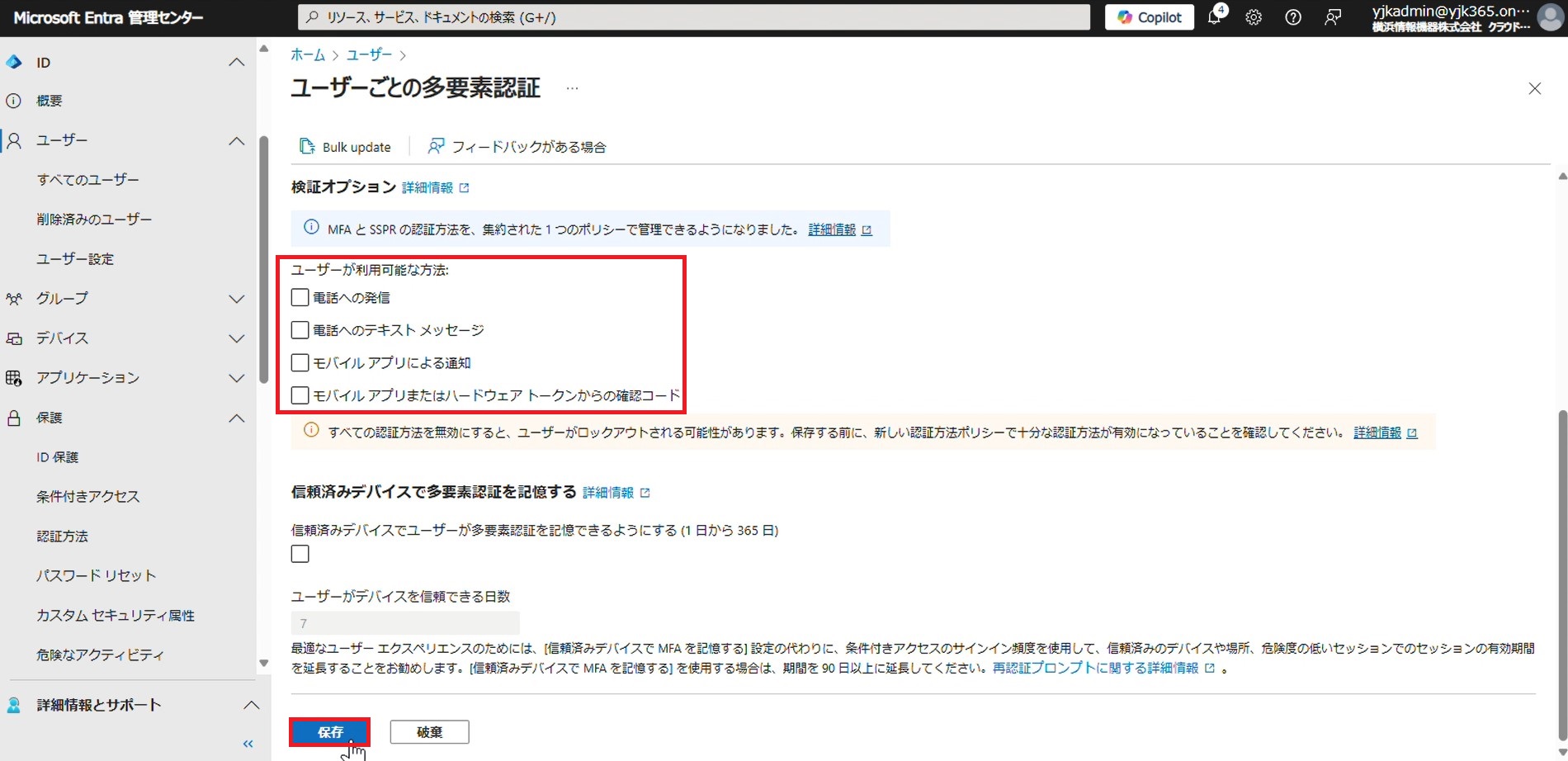Click the 保存 button
Image resolution: width=1568 pixels, height=761 pixels.
pos(330,732)
